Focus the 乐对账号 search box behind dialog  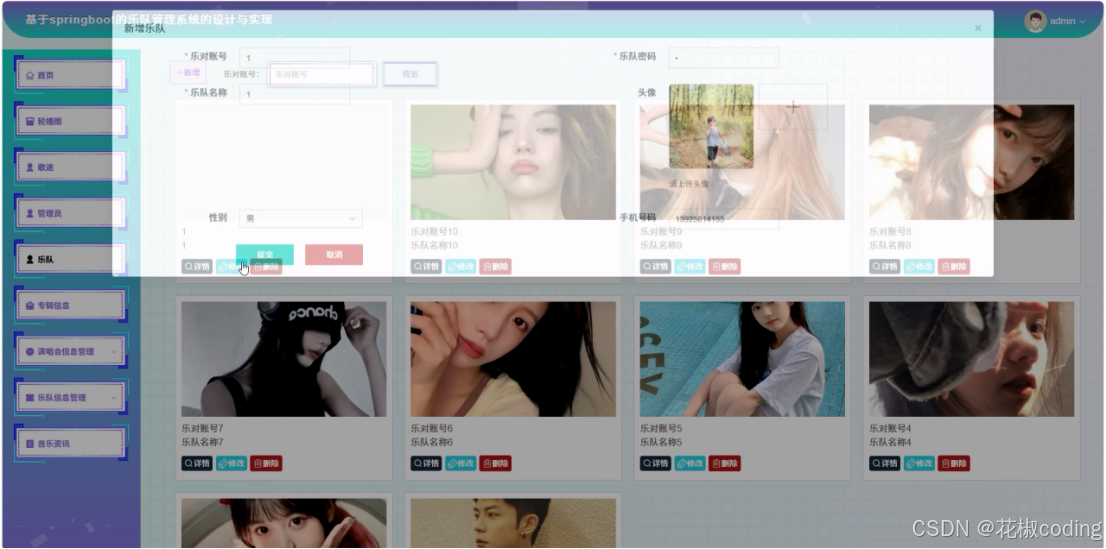pos(321,74)
